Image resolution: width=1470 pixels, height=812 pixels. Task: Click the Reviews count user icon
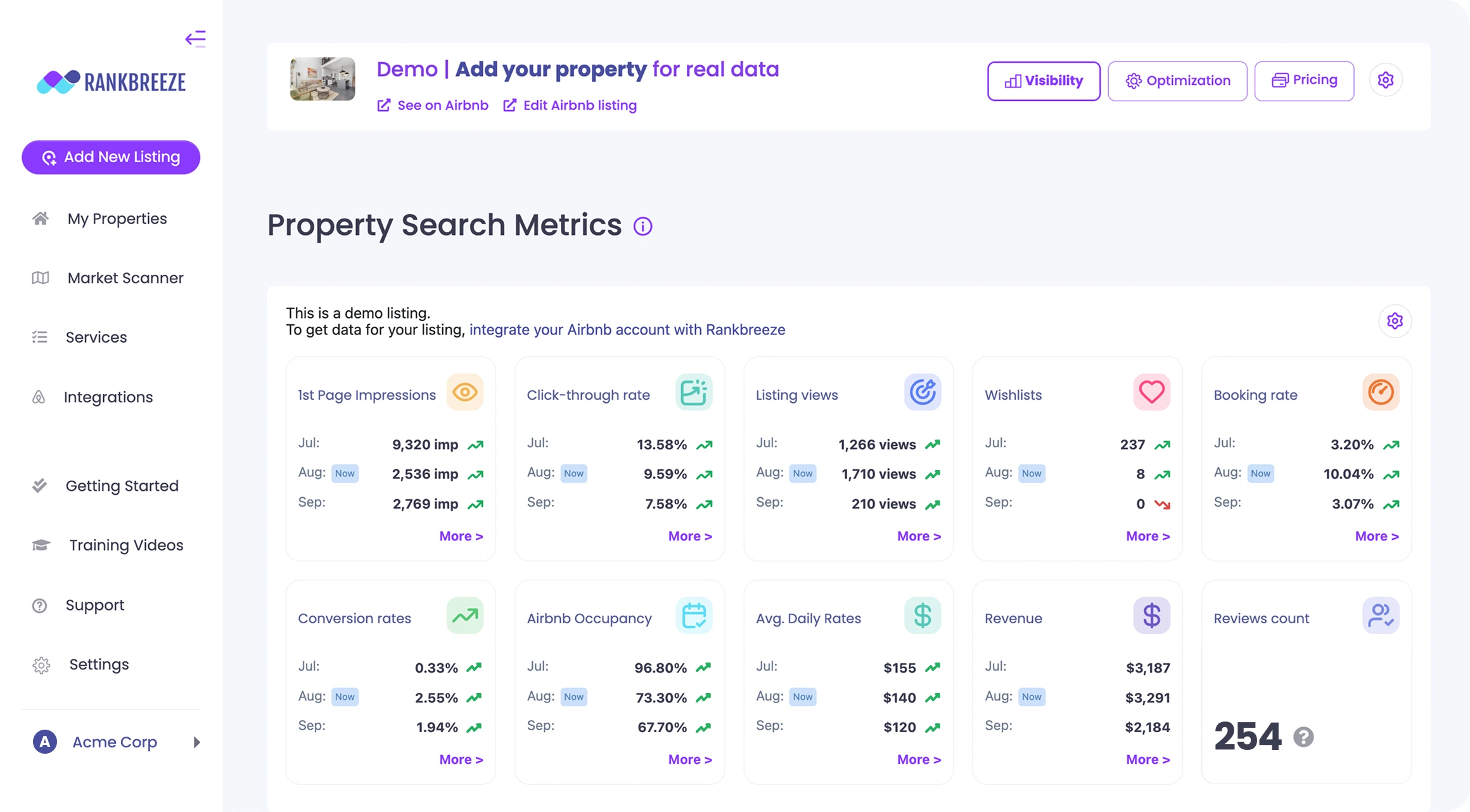[x=1381, y=616]
